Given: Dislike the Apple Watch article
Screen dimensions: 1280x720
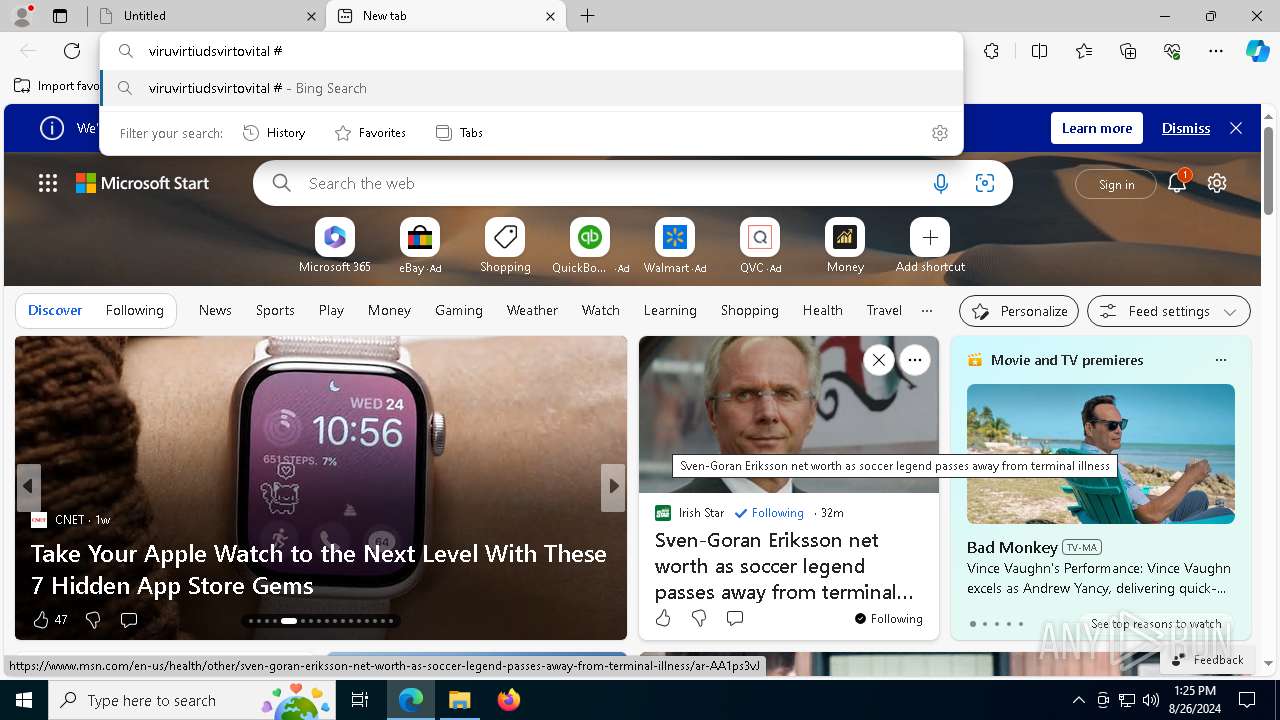Looking at the screenshot, I should click(x=93, y=620).
